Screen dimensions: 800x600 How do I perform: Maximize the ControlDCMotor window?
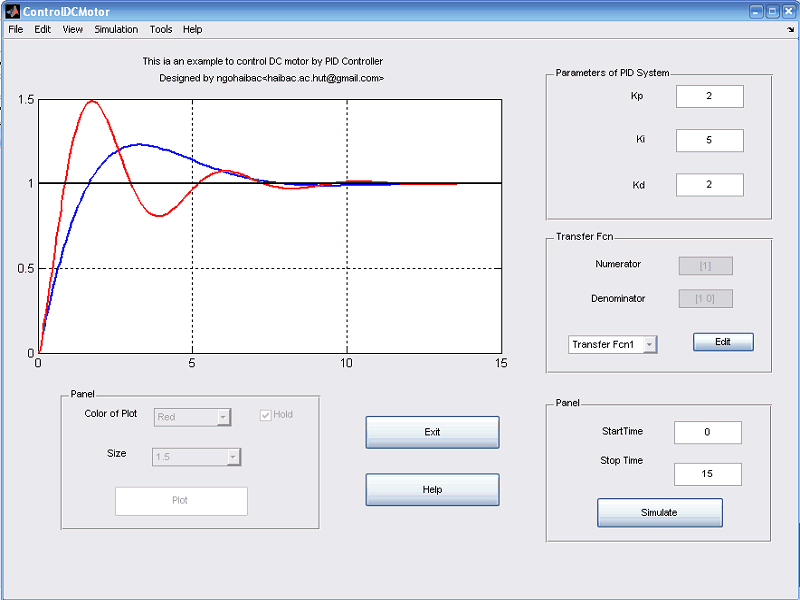[x=772, y=11]
